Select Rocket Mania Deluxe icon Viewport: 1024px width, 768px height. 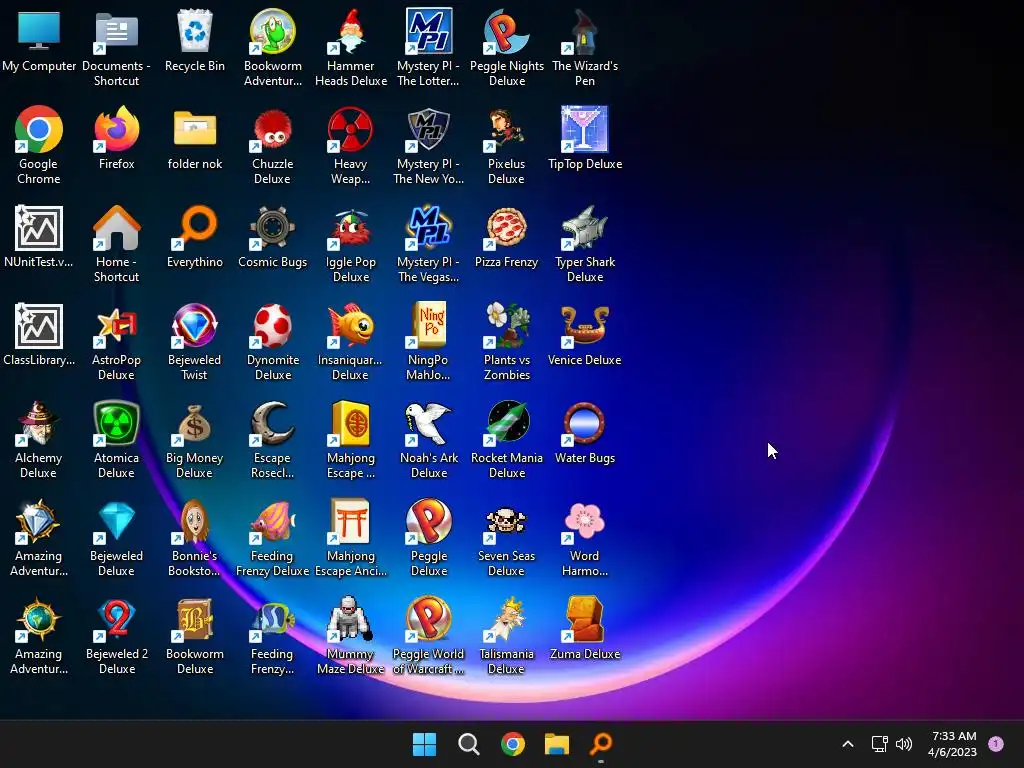[x=506, y=423]
